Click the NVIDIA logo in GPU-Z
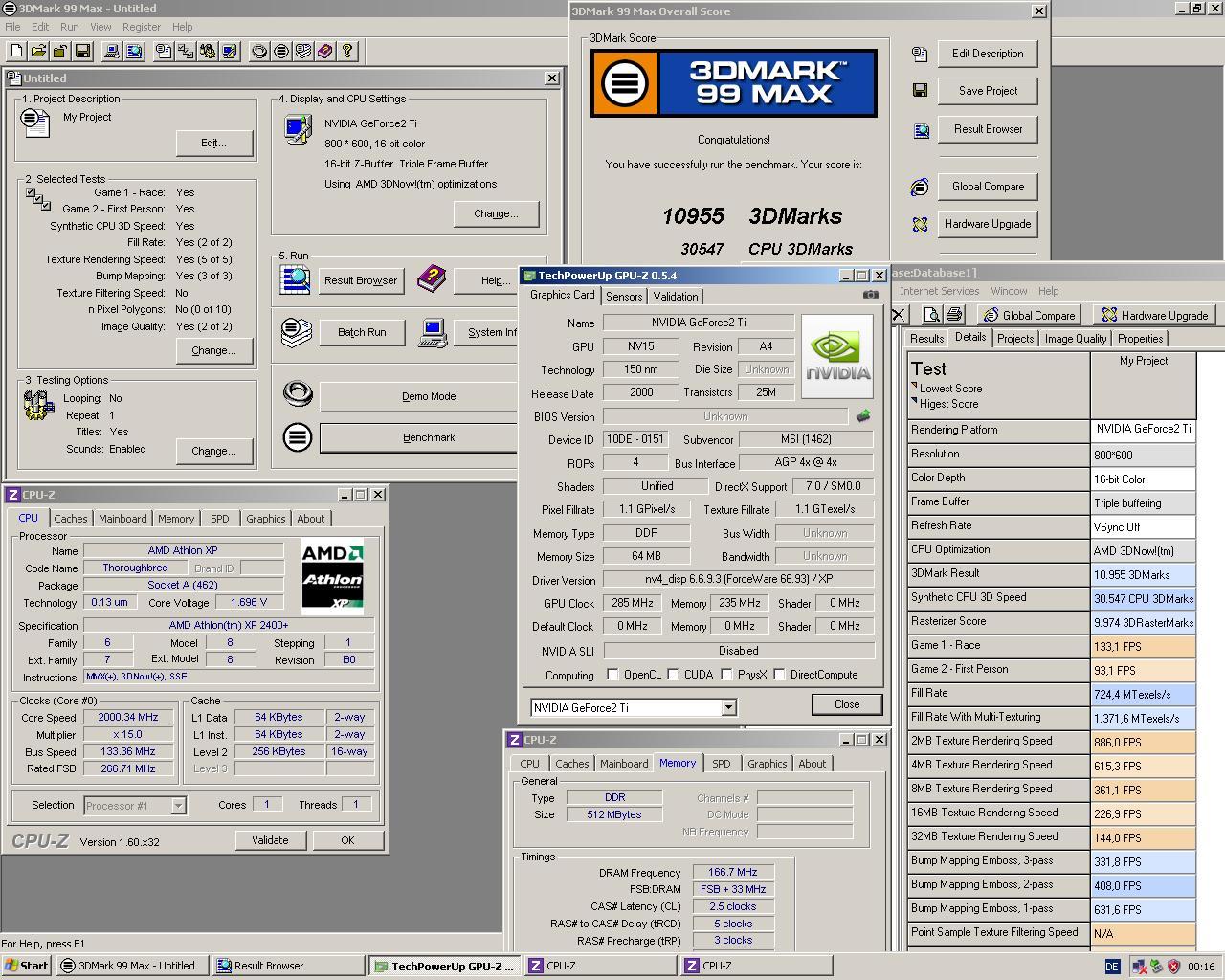The height and width of the screenshot is (980, 1225). pyautogui.click(x=836, y=356)
